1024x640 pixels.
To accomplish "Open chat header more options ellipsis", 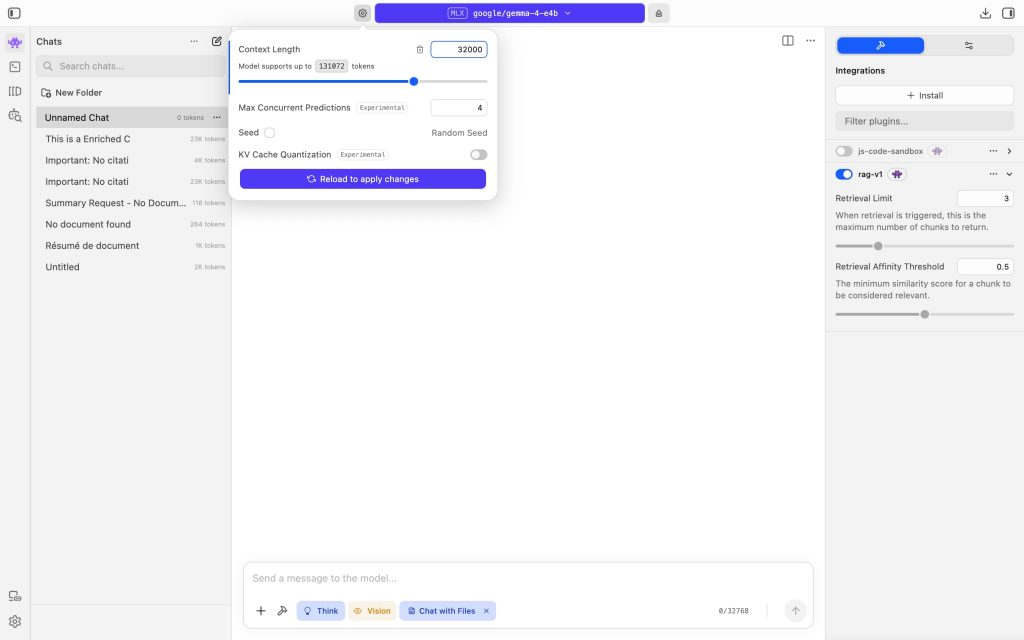I will [810, 40].
